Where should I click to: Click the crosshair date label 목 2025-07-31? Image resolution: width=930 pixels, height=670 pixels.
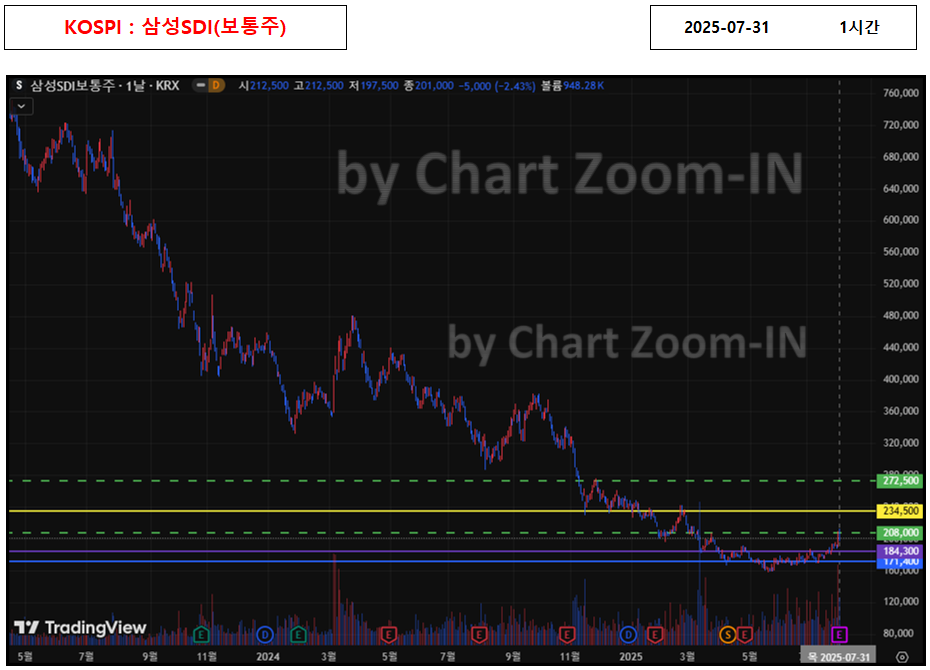(x=839, y=656)
